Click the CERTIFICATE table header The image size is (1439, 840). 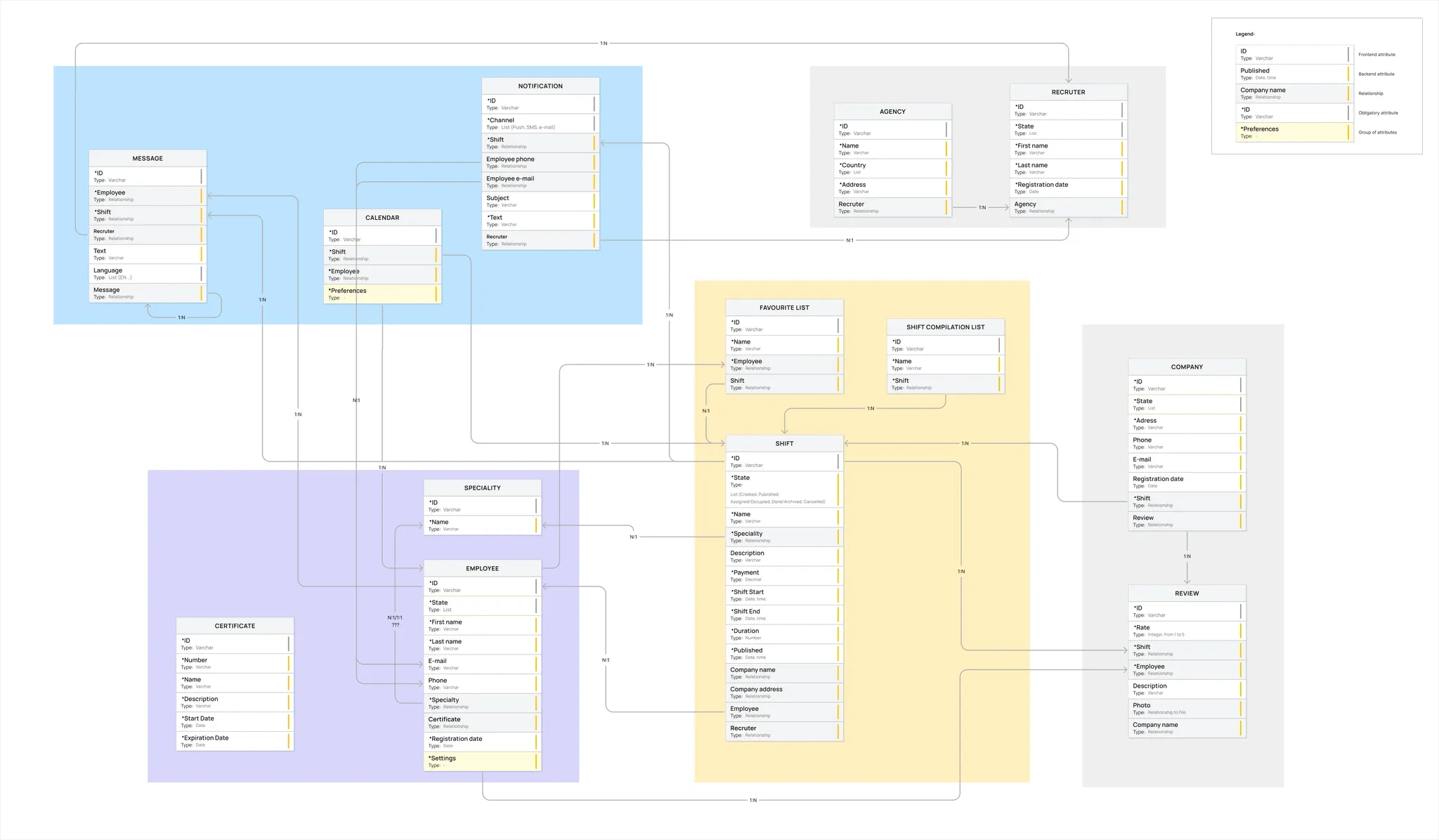(235, 626)
